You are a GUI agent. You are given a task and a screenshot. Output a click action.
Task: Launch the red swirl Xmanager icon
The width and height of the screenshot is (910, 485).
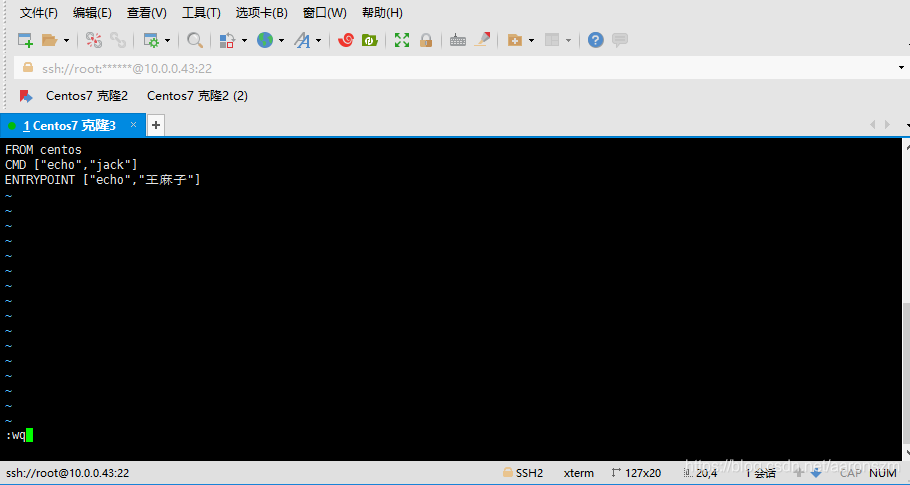click(x=345, y=40)
